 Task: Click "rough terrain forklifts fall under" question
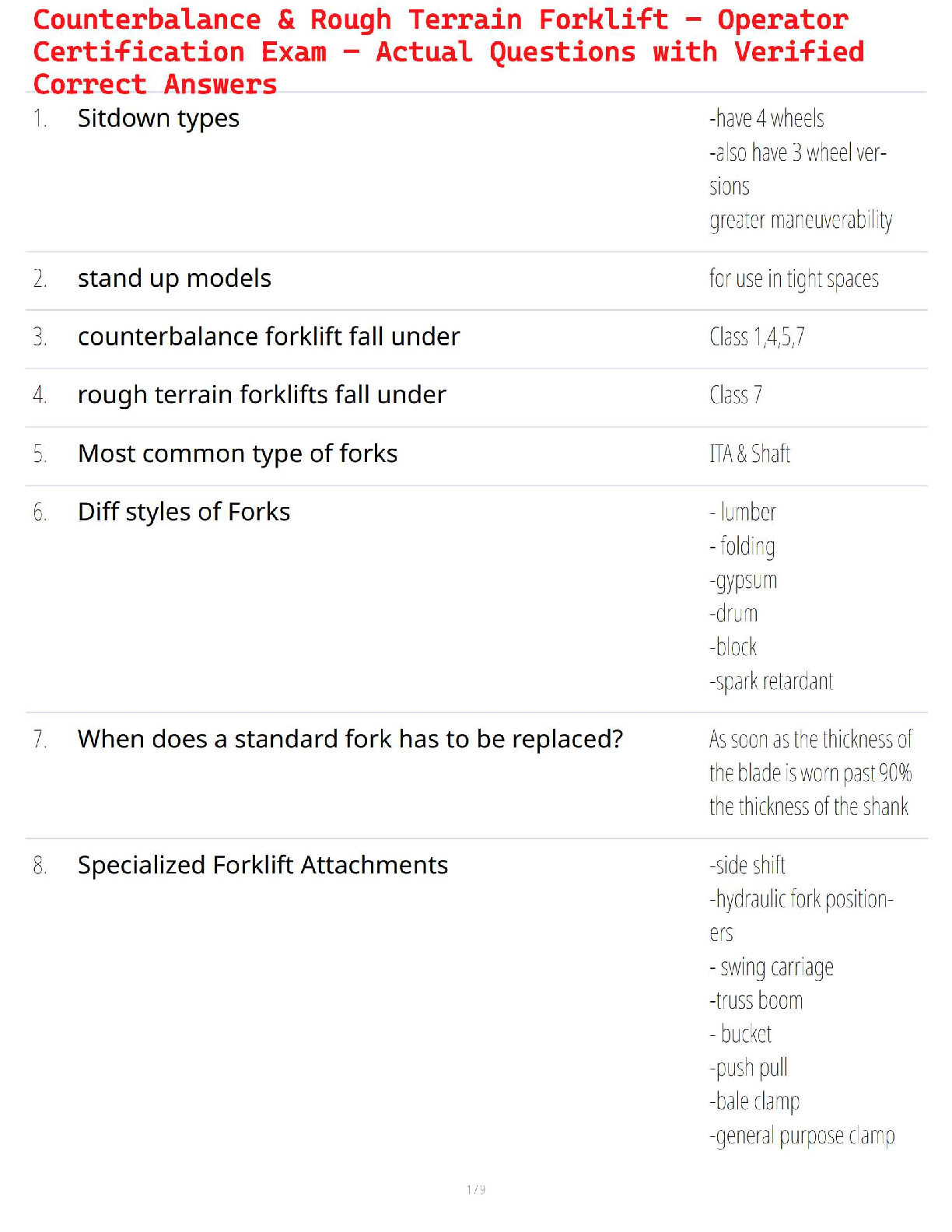point(261,395)
